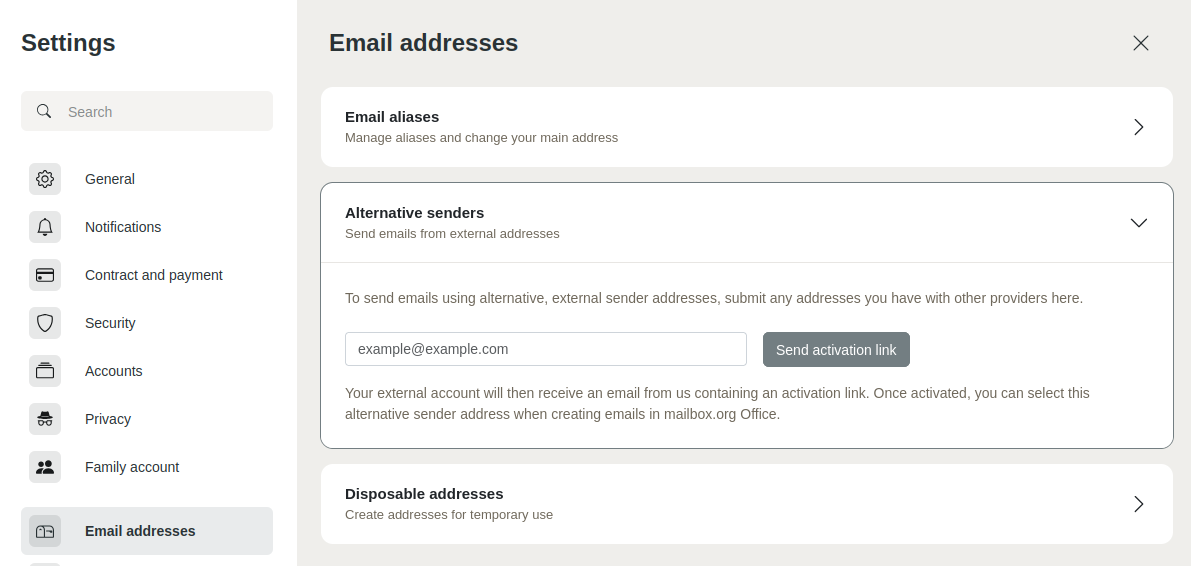Image resolution: width=1191 pixels, height=566 pixels.
Task: Collapse the Alternative senders section chevron
Action: (x=1138, y=223)
